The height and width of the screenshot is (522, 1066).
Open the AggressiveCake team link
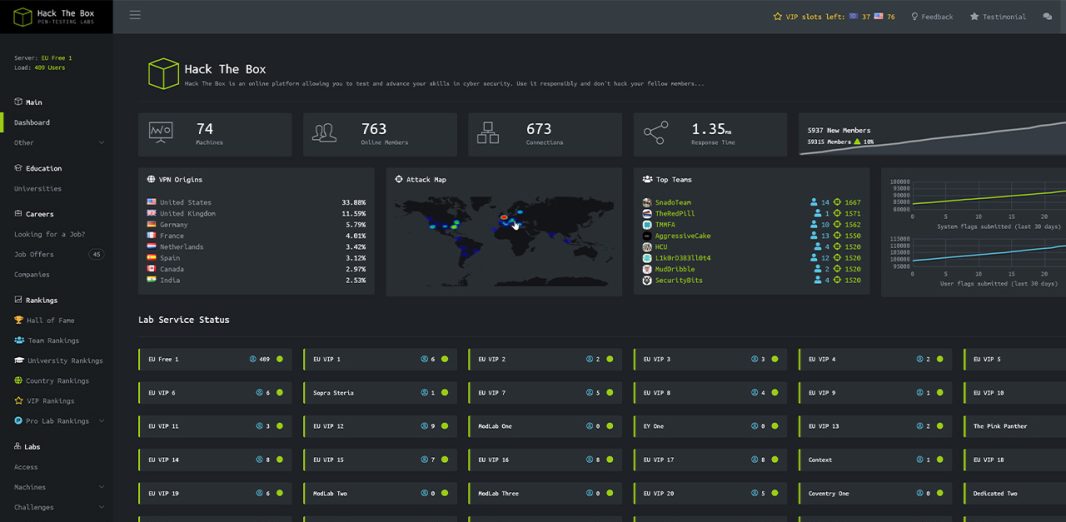pos(683,236)
